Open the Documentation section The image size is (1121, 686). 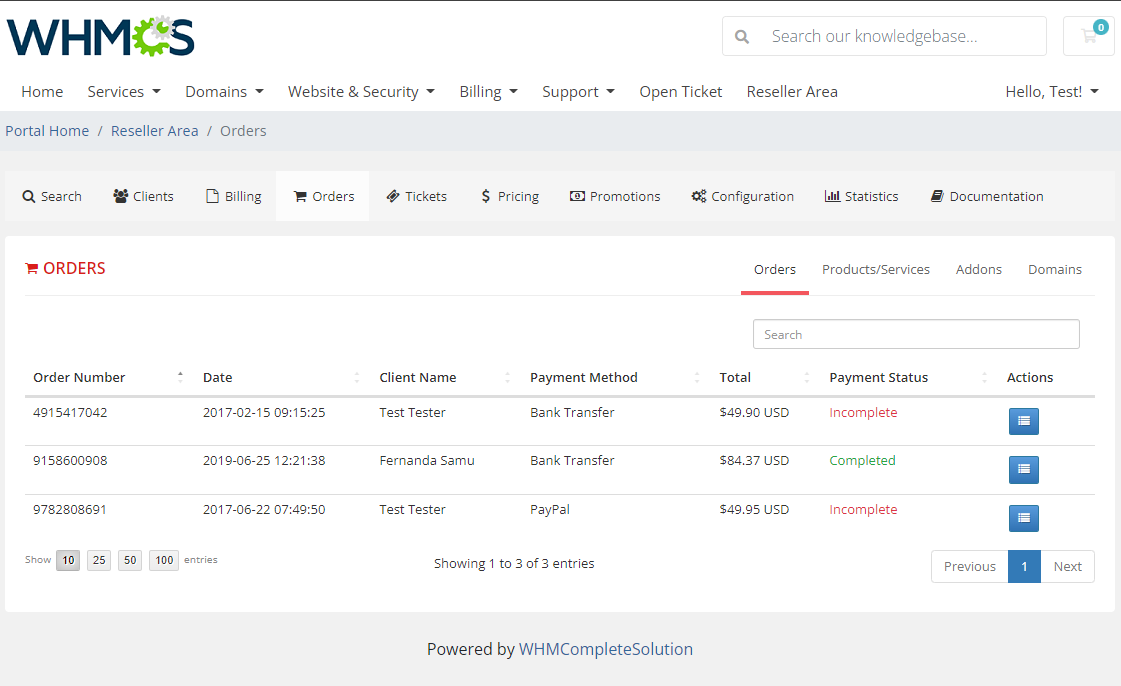click(x=987, y=197)
